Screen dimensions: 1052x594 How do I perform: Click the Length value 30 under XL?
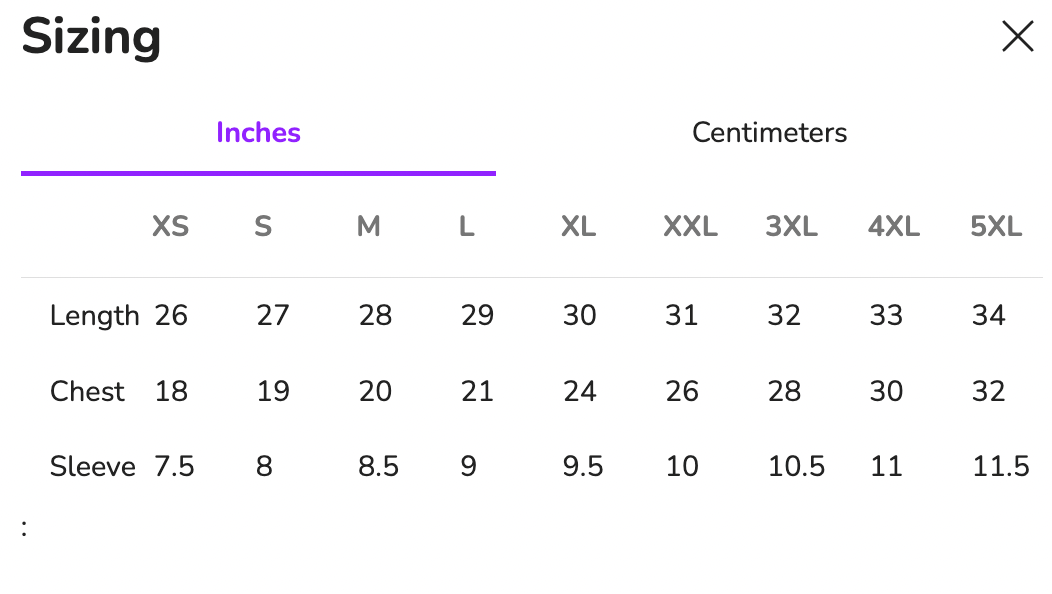(579, 315)
